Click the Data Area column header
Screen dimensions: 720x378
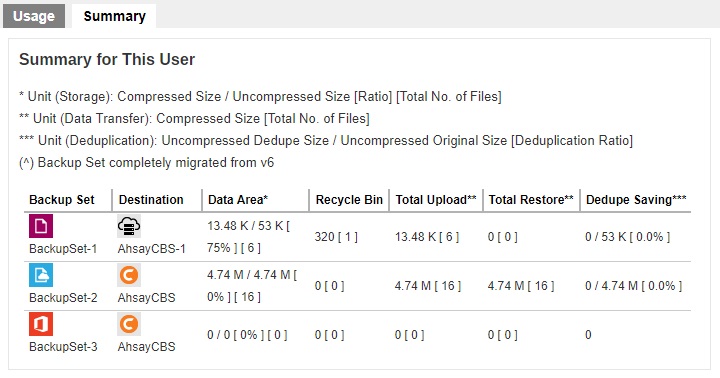(238, 200)
